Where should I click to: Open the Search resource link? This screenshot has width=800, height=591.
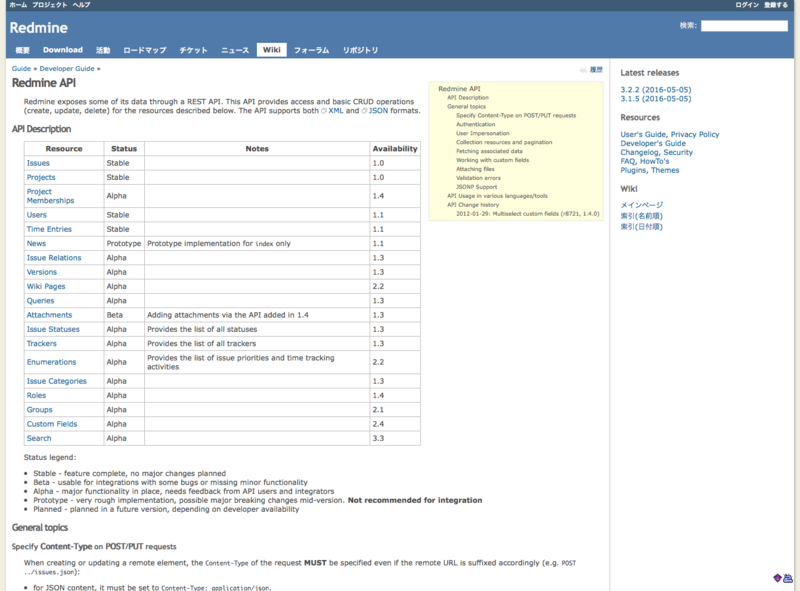pos(39,438)
